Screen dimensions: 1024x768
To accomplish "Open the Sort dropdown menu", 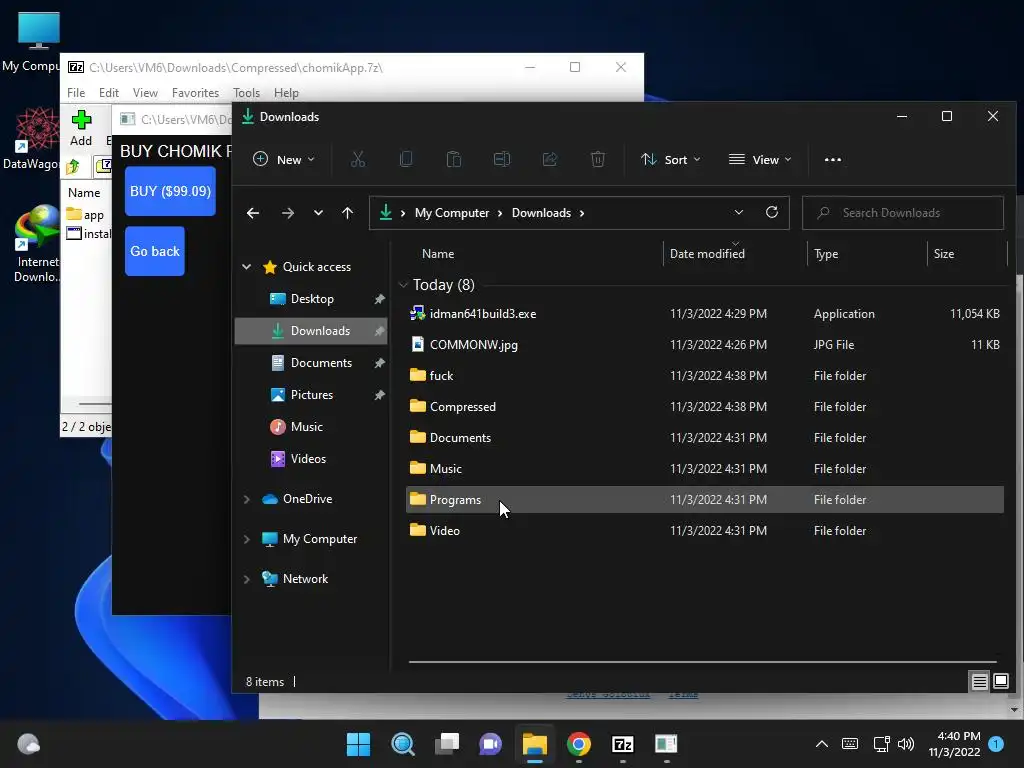I will (671, 159).
